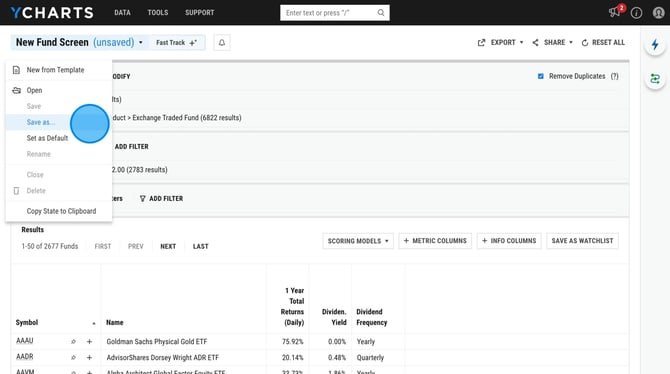Select Goldman Sachs Physical Gold ETF name
The image size is (670, 374).
point(157,342)
